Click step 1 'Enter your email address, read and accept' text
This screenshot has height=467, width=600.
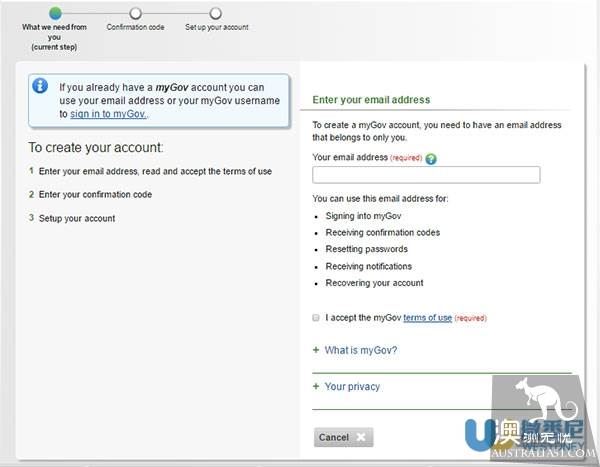[155, 171]
